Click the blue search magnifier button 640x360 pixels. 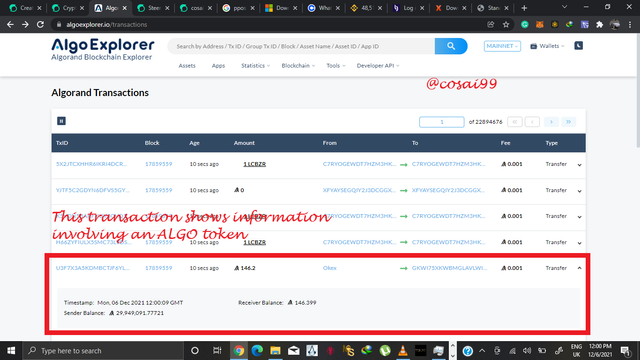point(451,46)
